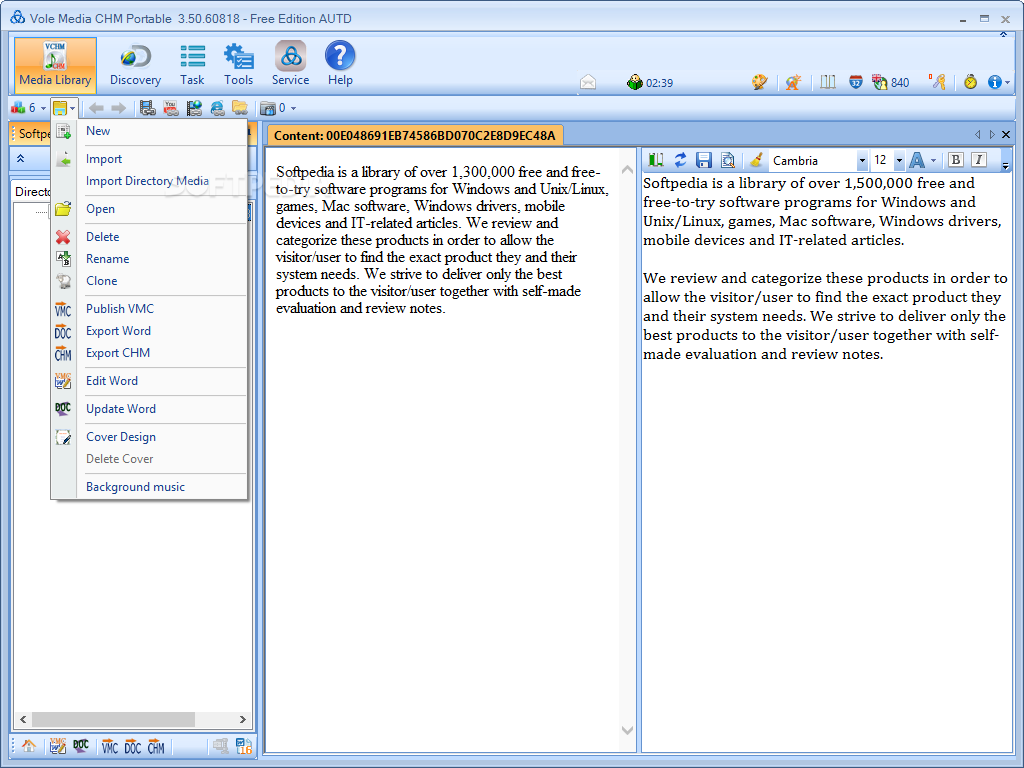The image size is (1024, 768).
Task: Open the Service ribbon tab
Action: 291,65
